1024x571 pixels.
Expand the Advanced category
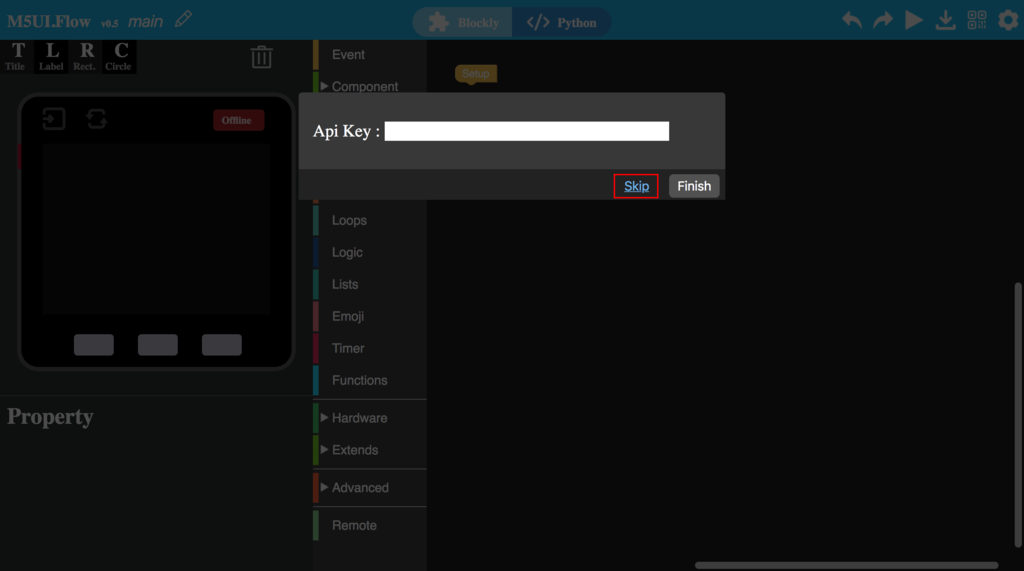pos(370,488)
